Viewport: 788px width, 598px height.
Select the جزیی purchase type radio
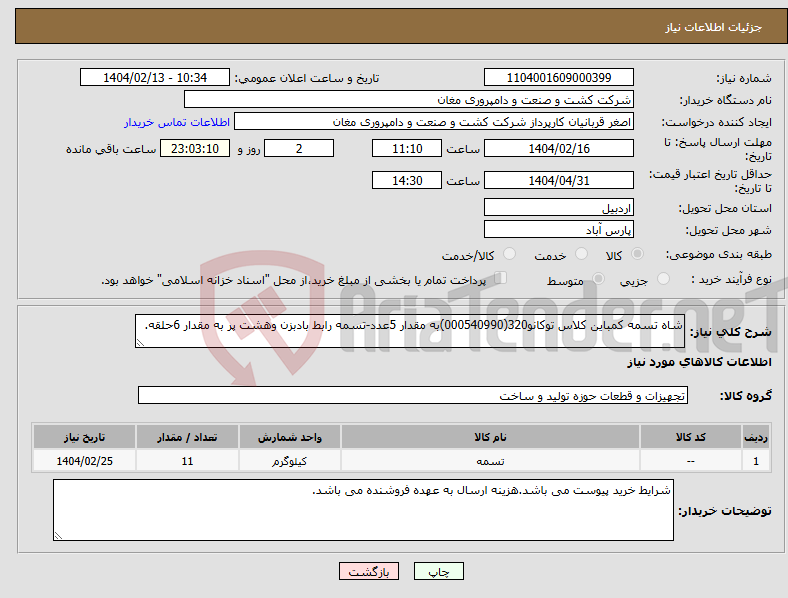coord(663,278)
